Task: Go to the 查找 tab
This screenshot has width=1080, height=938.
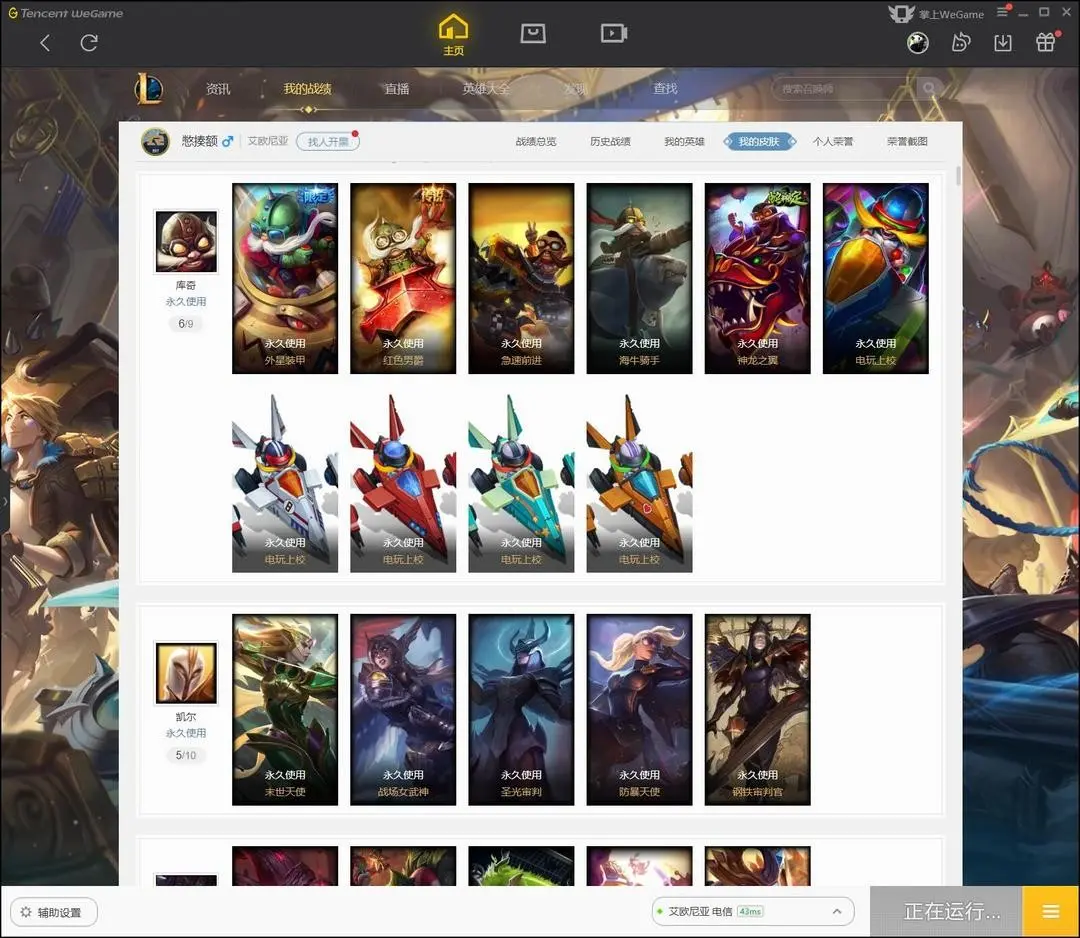Action: 665,89
